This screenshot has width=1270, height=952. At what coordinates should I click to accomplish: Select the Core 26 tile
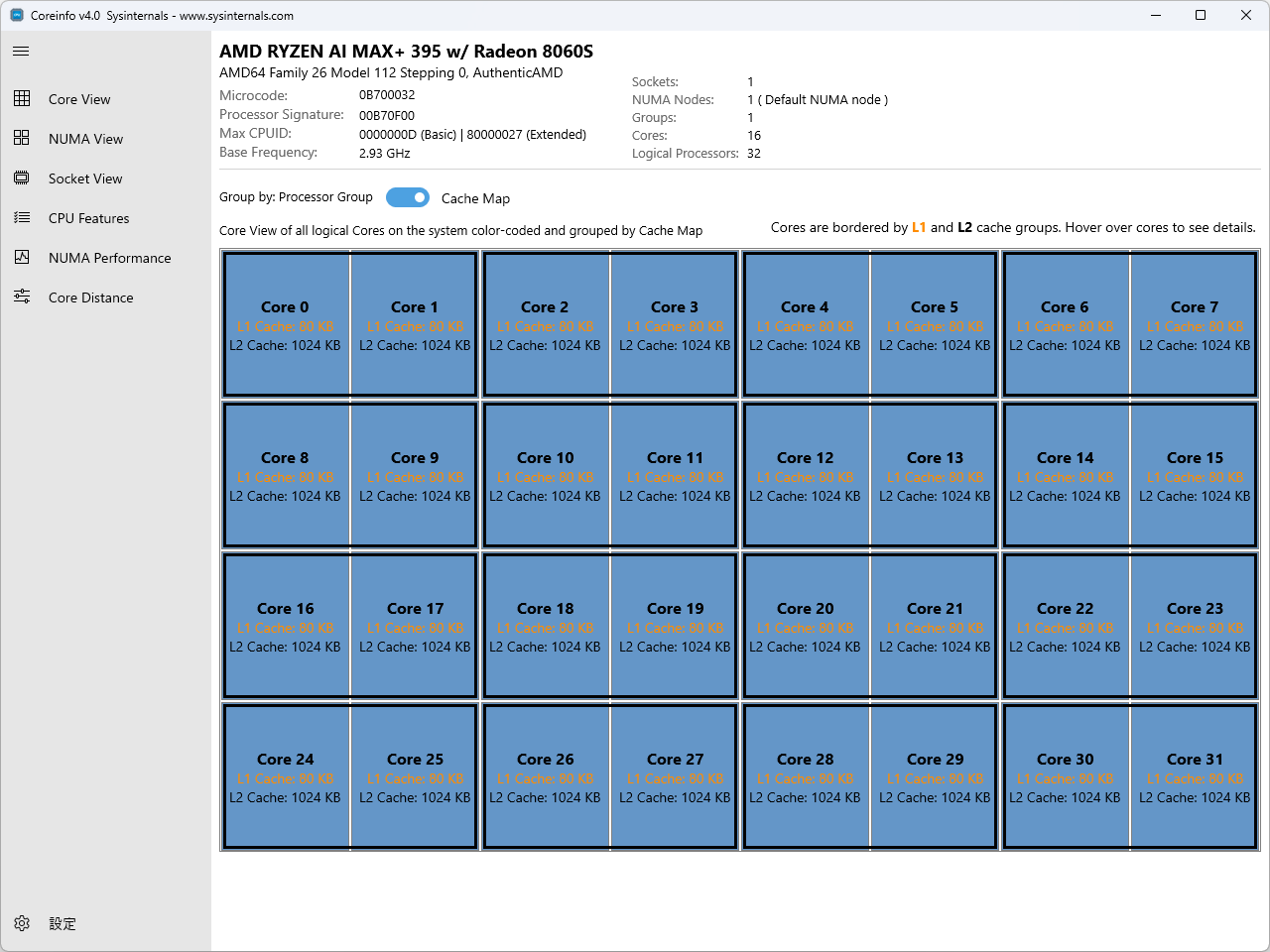(546, 775)
